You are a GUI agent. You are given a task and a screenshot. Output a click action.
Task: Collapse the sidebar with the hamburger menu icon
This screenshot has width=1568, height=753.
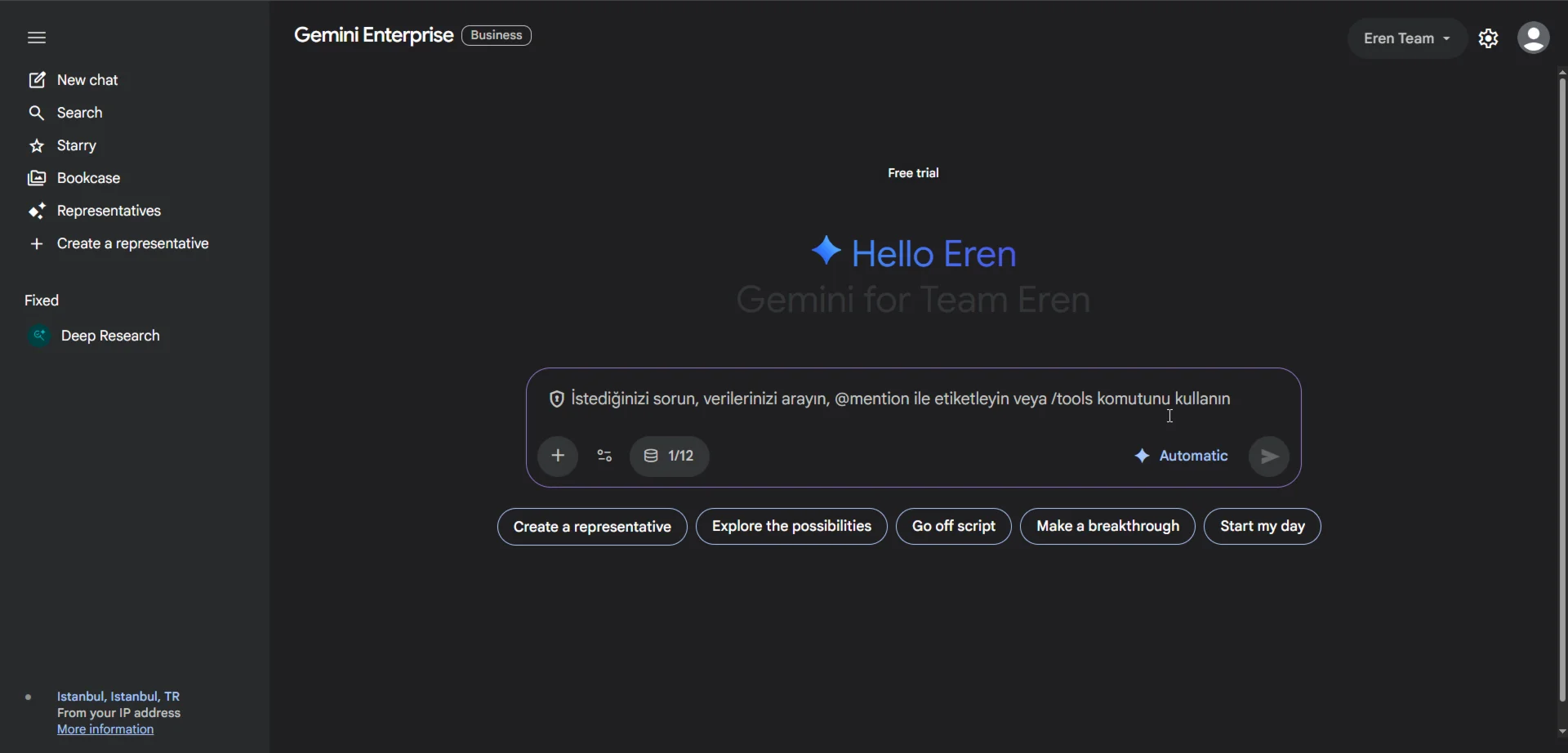click(37, 38)
